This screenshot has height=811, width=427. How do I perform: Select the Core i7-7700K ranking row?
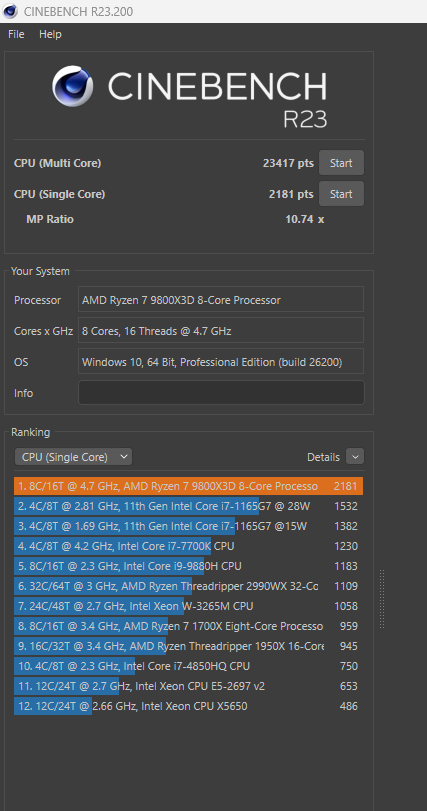[x=188, y=546]
